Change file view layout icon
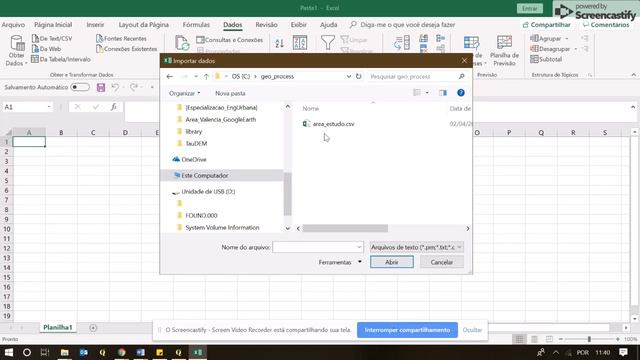 417,93
